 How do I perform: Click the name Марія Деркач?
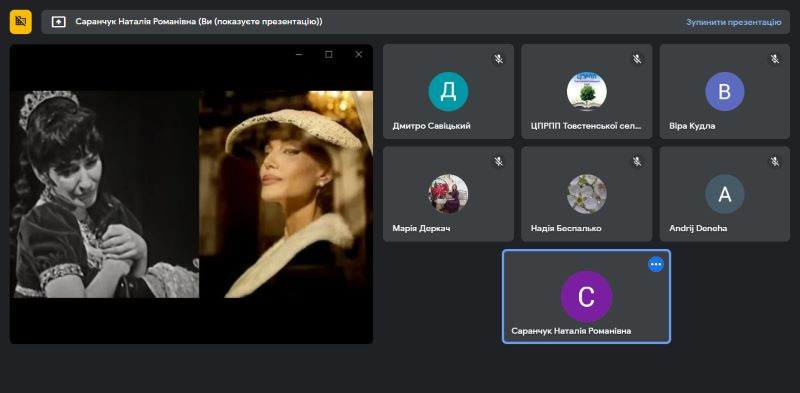coord(421,228)
